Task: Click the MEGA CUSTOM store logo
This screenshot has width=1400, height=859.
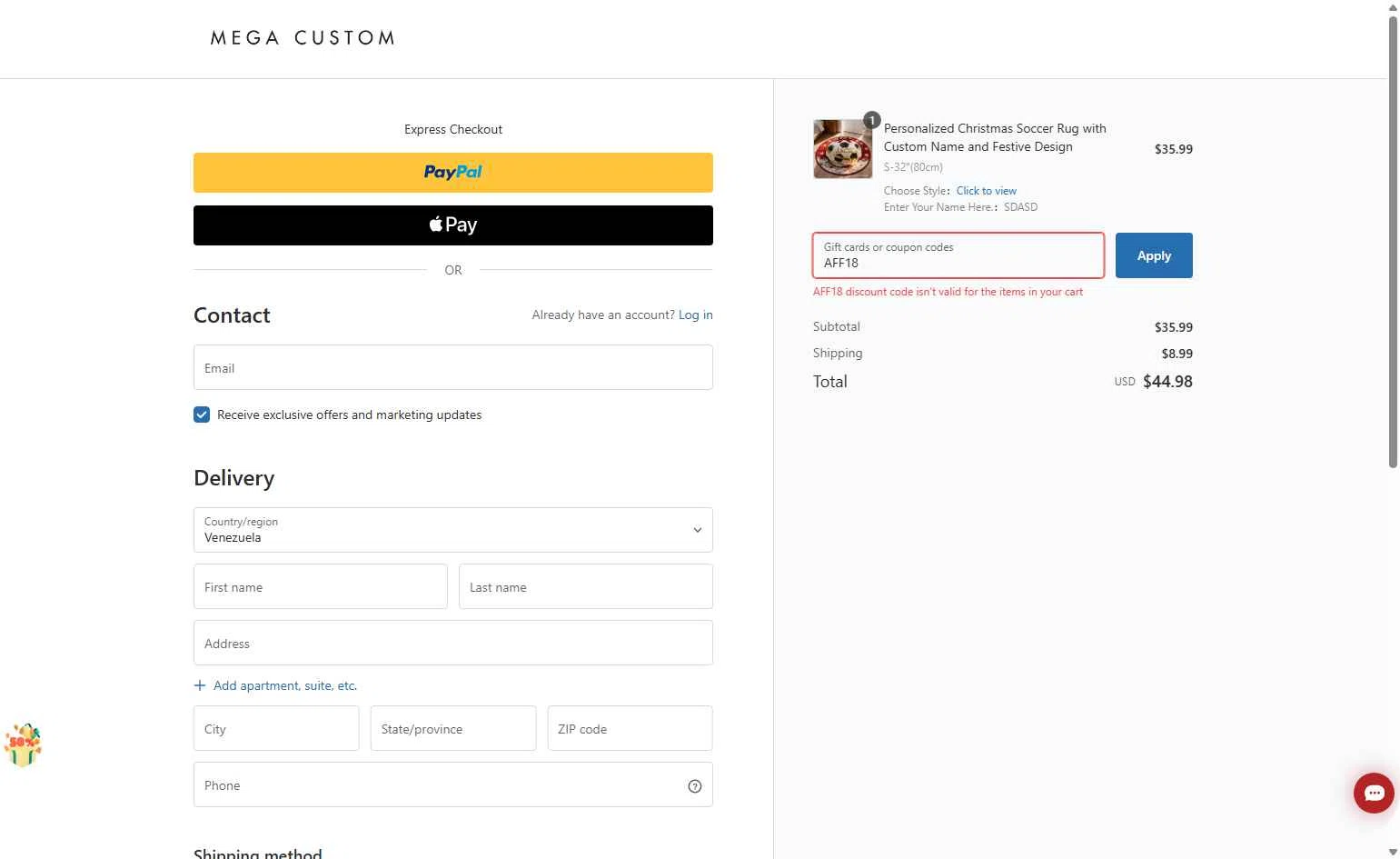Action: (303, 38)
